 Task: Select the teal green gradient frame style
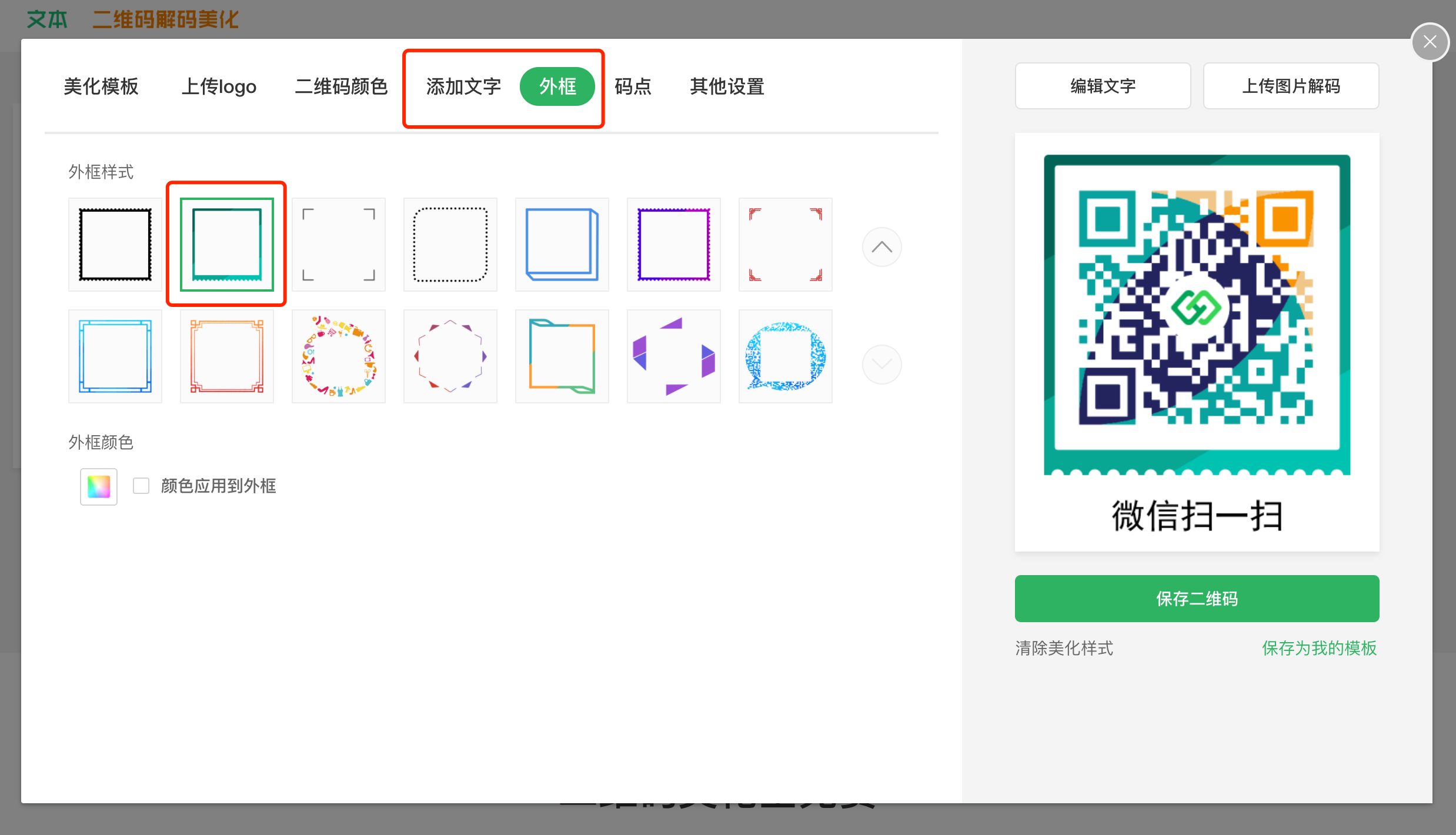227,245
